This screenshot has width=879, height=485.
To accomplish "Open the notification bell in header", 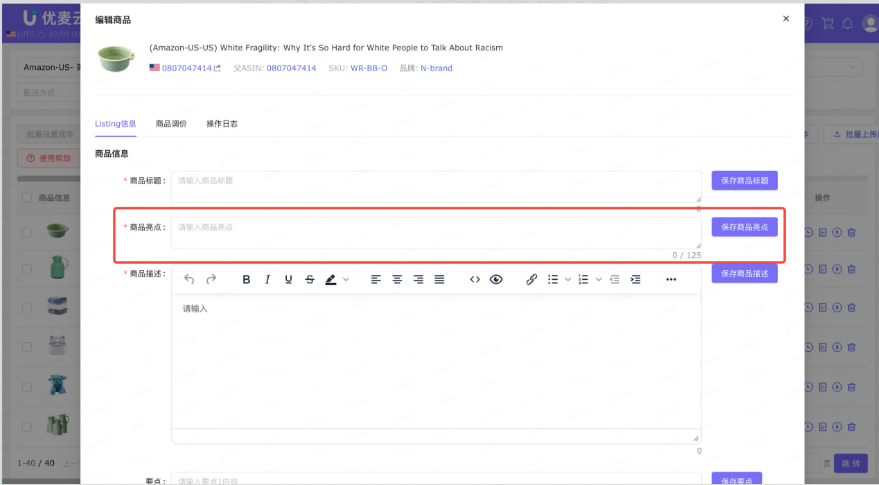I will click(x=848, y=24).
